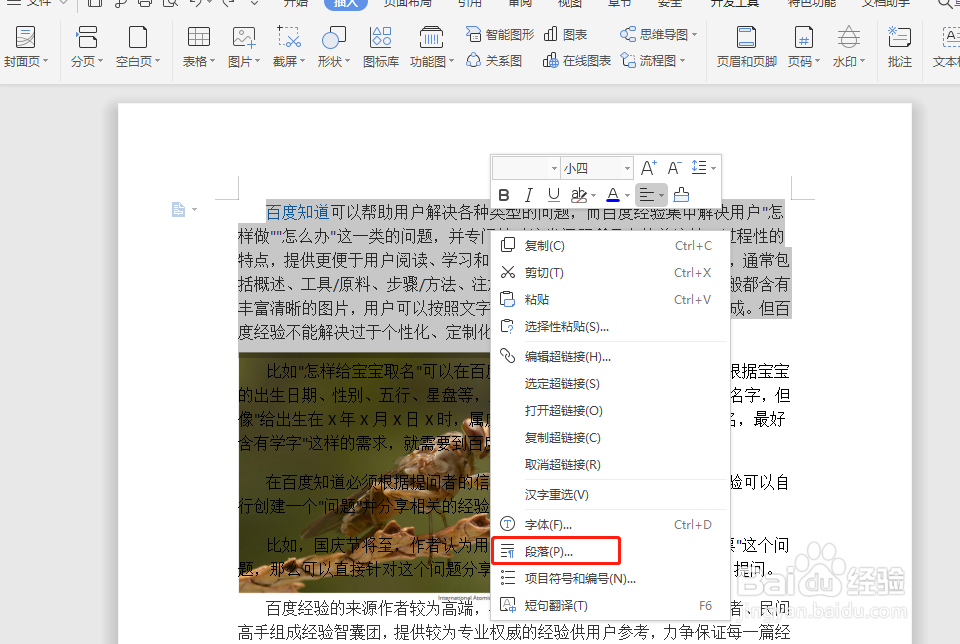960x644 pixels.
Task: Apply the font color A swatch
Action: (612, 195)
